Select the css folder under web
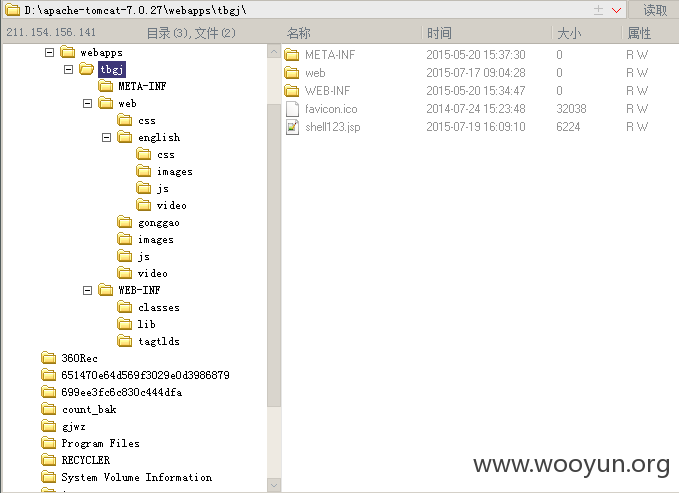 (x=147, y=120)
